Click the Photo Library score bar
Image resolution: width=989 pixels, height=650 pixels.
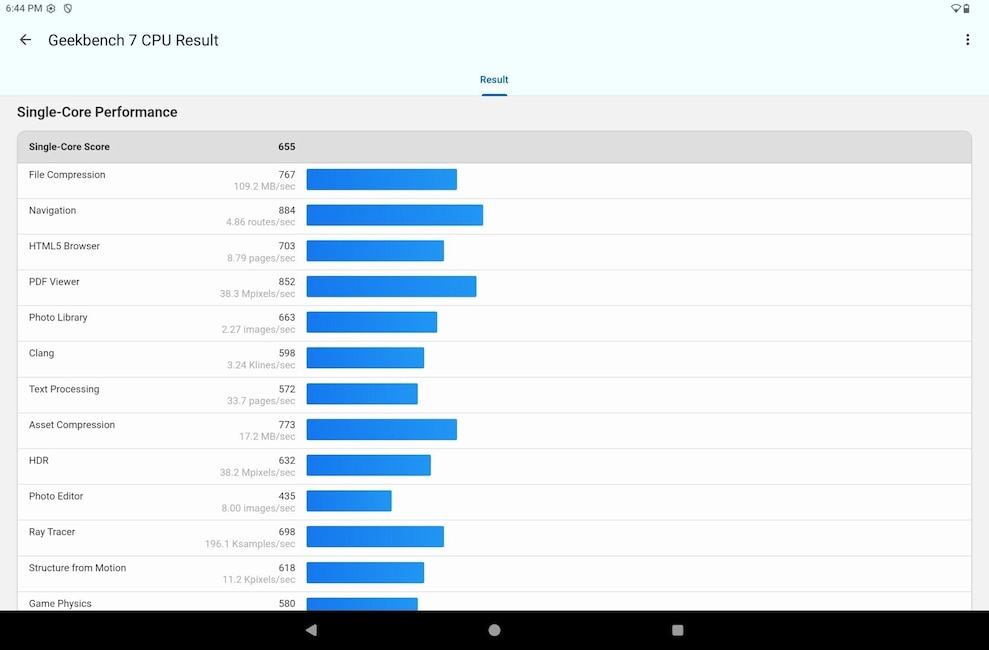(372, 322)
